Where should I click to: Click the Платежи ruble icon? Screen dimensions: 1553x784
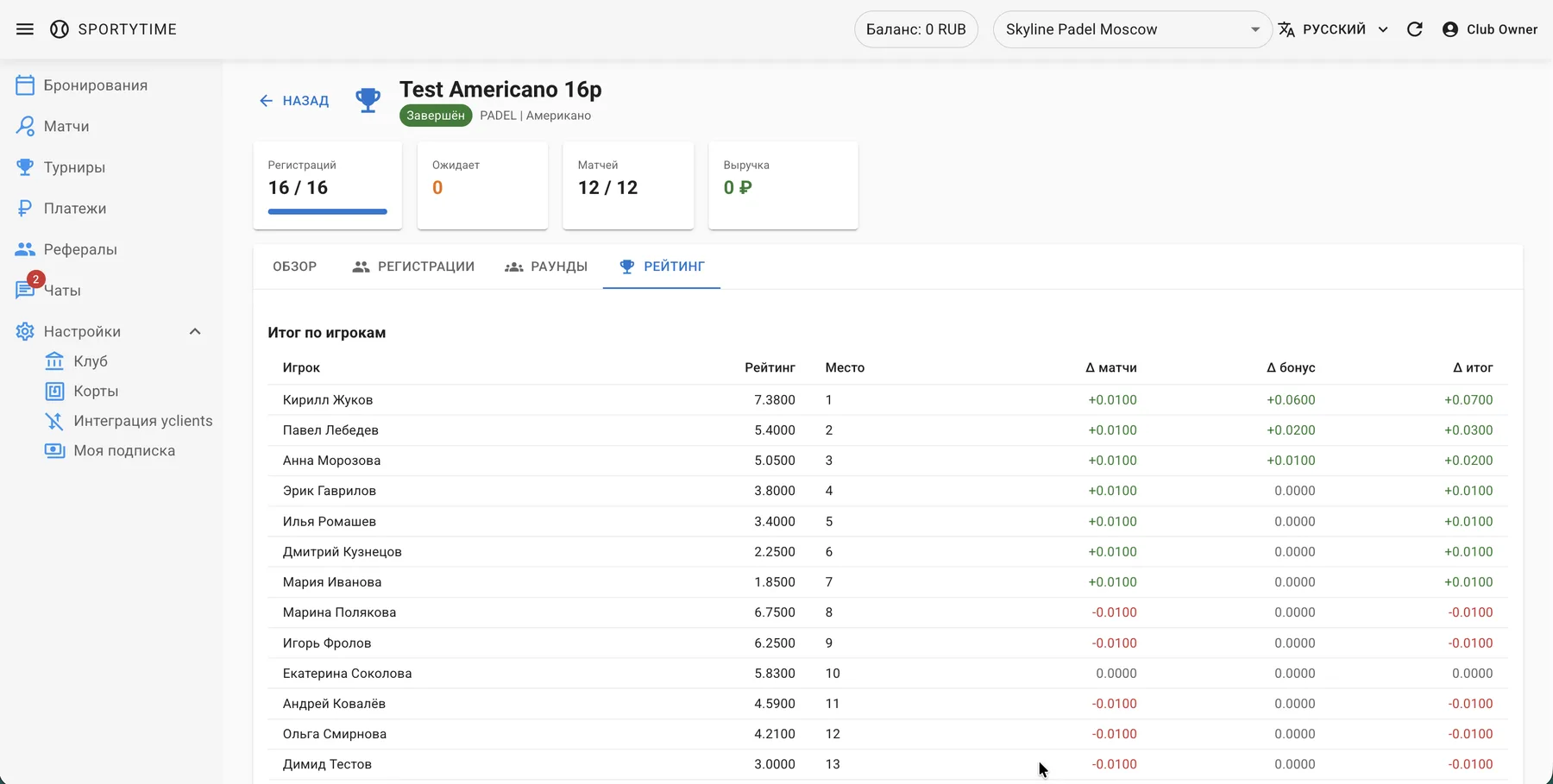[x=25, y=209]
